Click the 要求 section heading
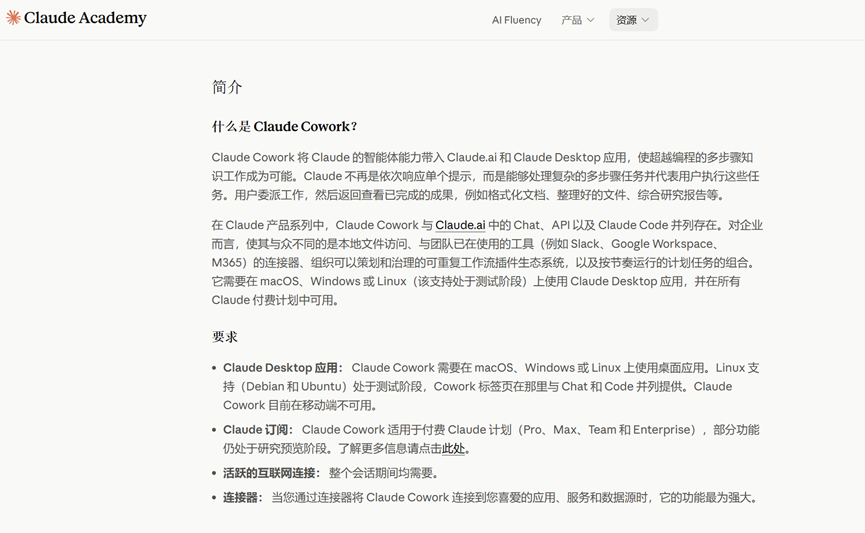This screenshot has width=865, height=533. (225, 337)
